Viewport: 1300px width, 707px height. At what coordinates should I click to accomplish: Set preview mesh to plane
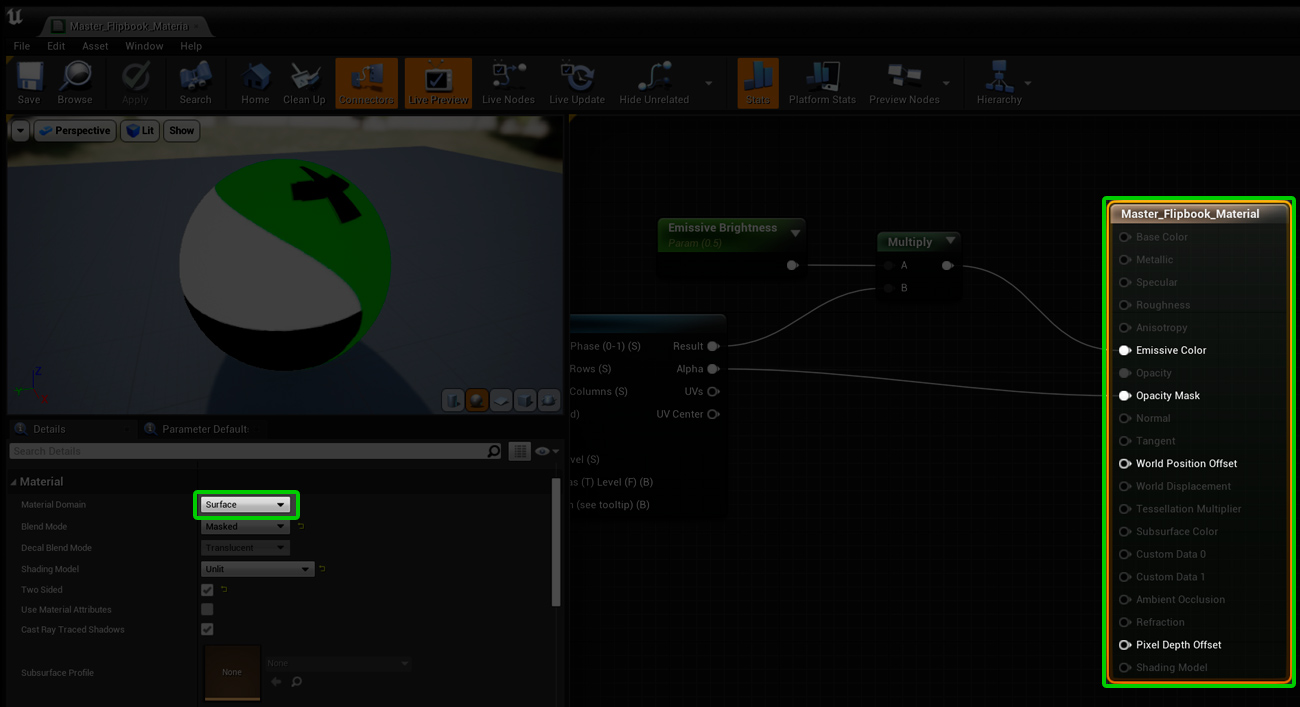tap(501, 401)
